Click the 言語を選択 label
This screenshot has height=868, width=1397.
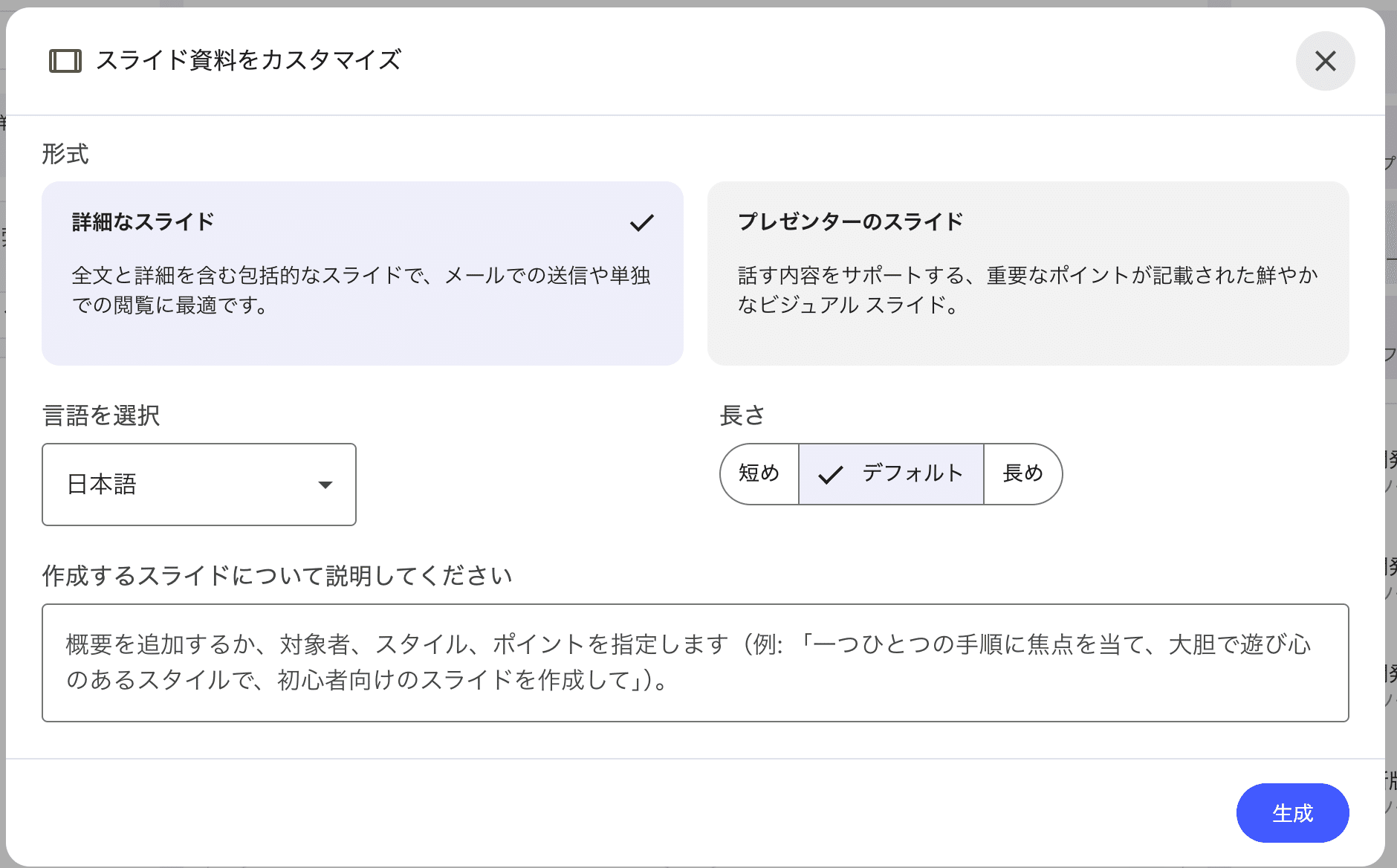(x=101, y=415)
